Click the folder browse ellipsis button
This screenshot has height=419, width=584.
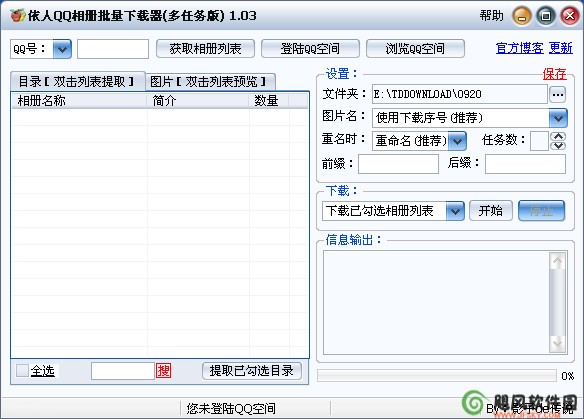pyautogui.click(x=558, y=95)
